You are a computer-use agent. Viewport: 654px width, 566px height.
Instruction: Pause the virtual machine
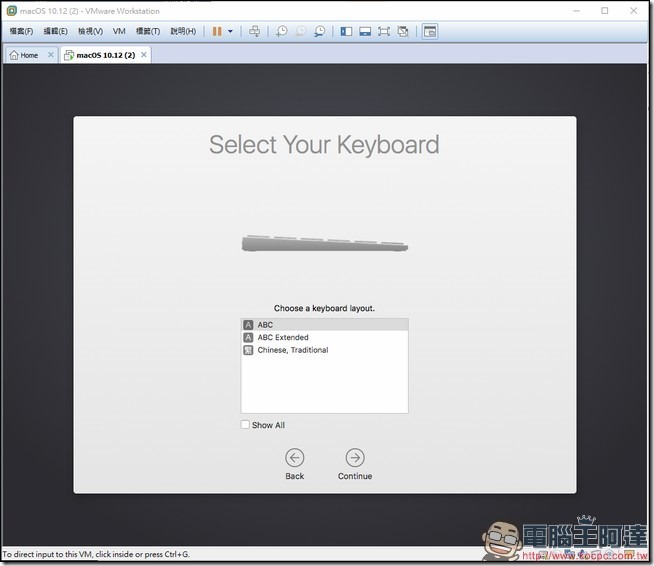click(217, 31)
